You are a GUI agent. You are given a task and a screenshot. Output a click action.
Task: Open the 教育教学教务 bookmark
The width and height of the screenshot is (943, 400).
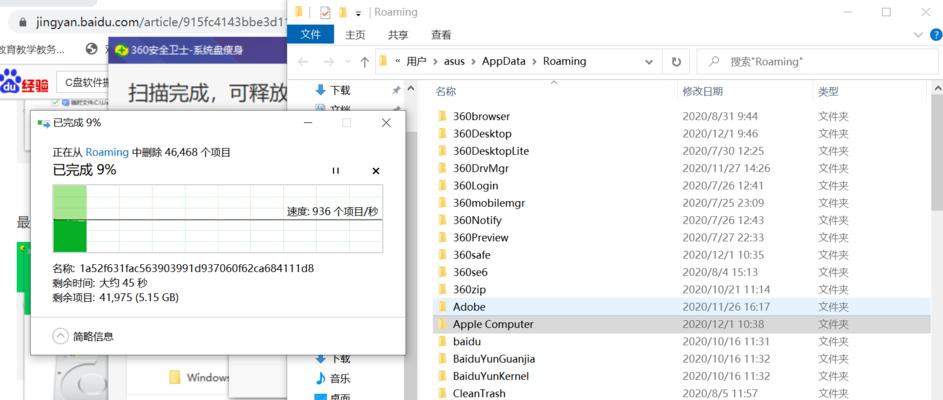32,49
